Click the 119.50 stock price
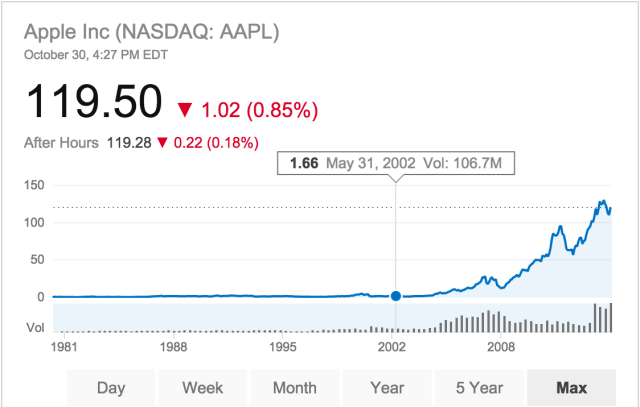Viewport: 640px width, 407px height. click(x=93, y=102)
